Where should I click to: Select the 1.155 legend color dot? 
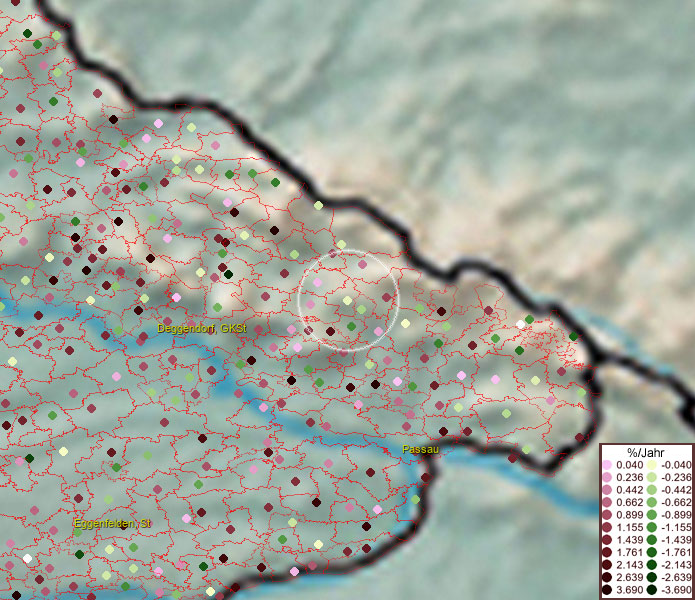coord(607,527)
